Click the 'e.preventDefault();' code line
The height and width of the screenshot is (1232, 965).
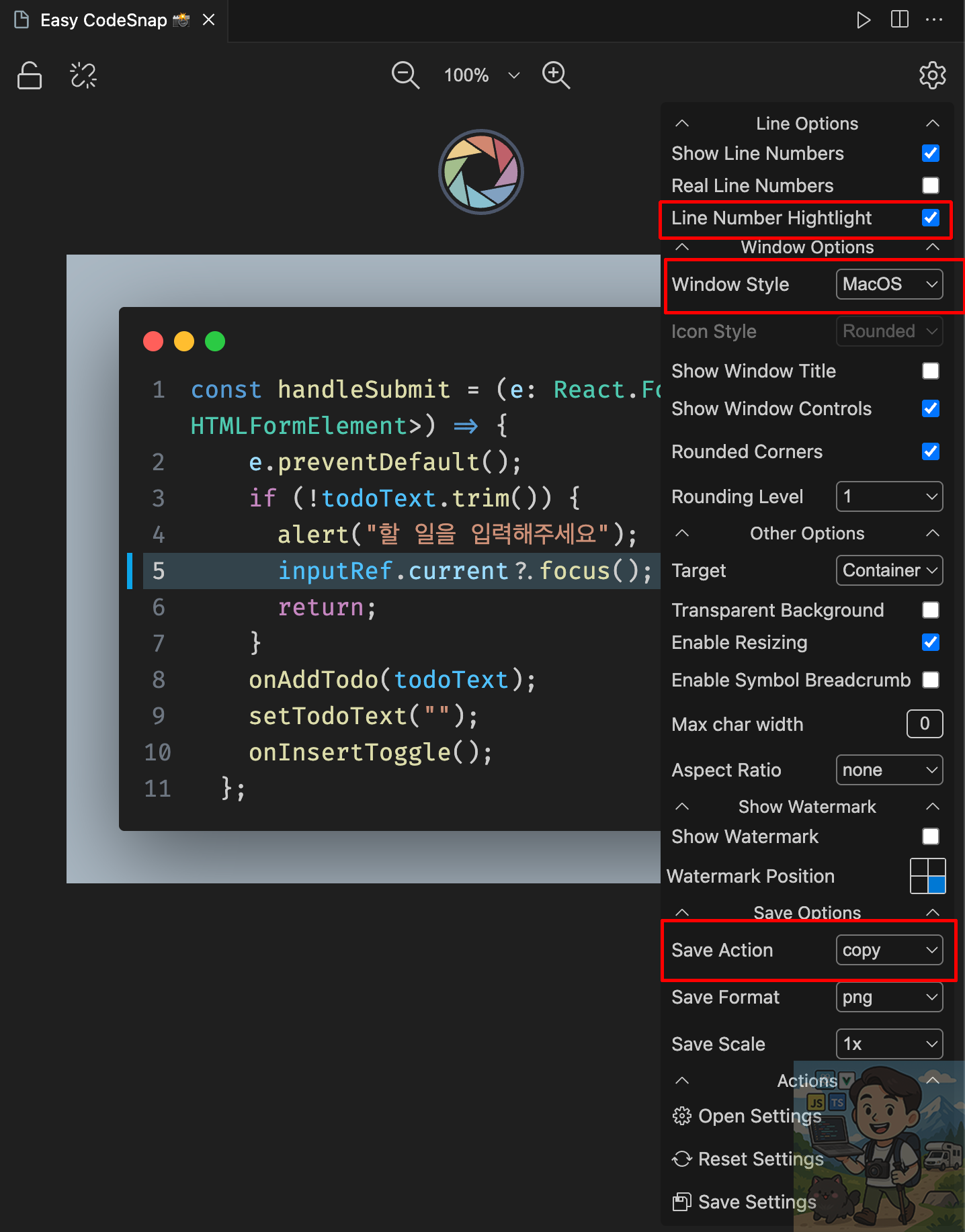point(385,462)
